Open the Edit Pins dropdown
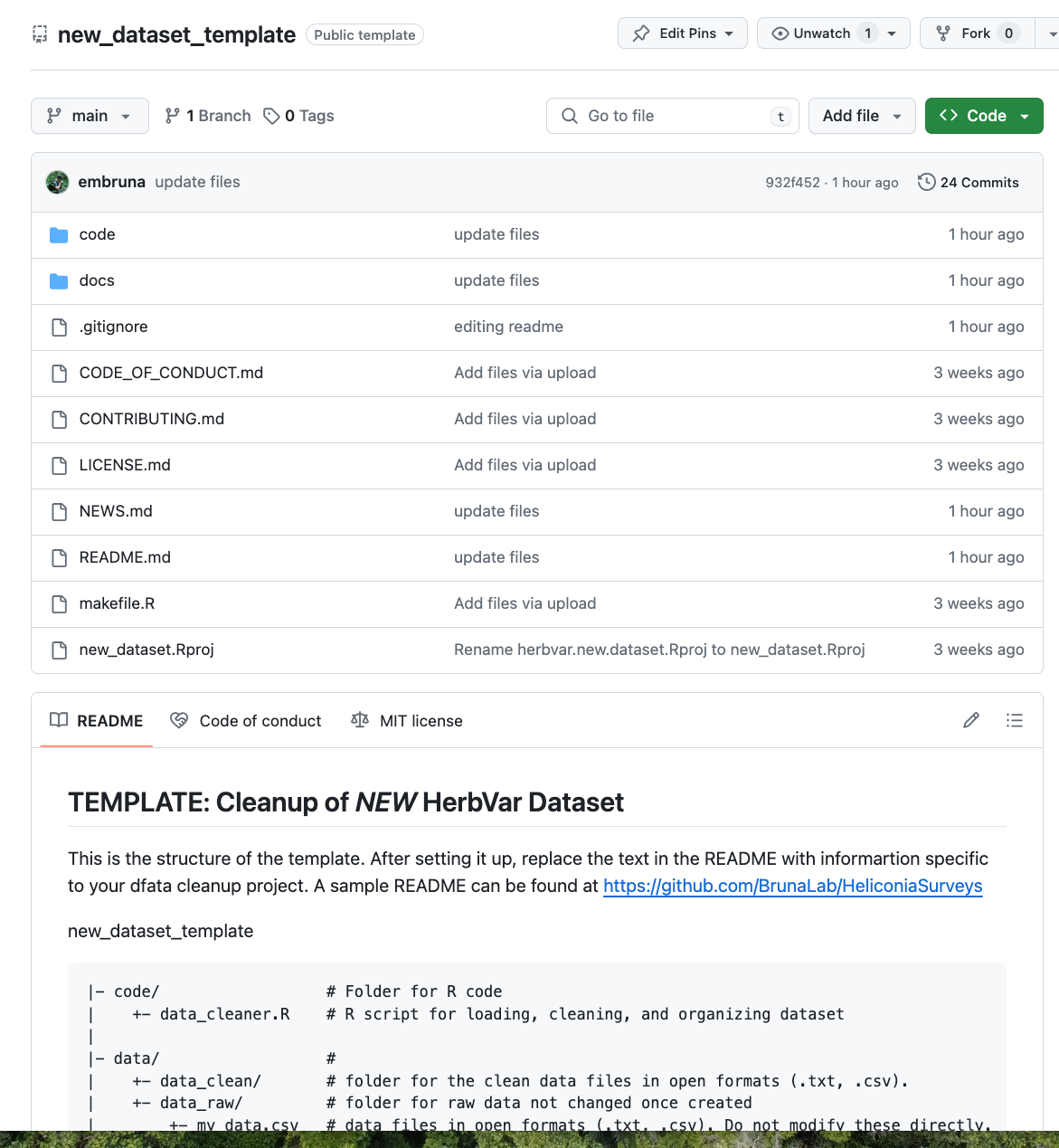1059x1148 pixels. click(x=682, y=33)
